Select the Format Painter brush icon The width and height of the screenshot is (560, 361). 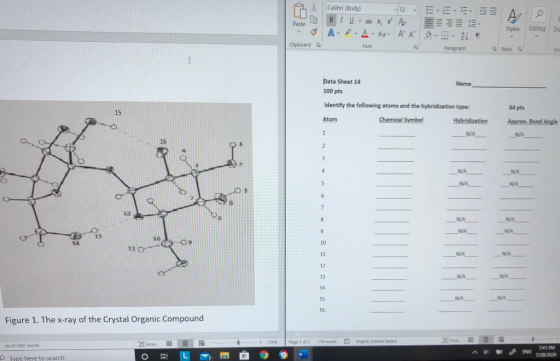[x=314, y=32]
